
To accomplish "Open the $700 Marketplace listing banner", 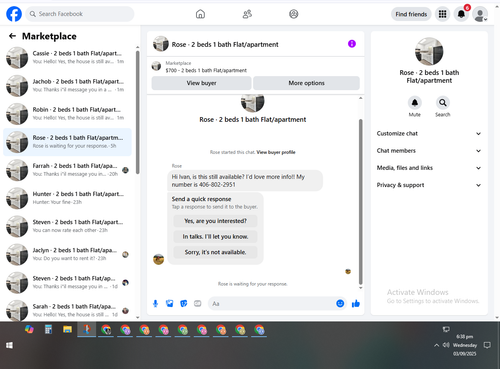I will (255, 67).
